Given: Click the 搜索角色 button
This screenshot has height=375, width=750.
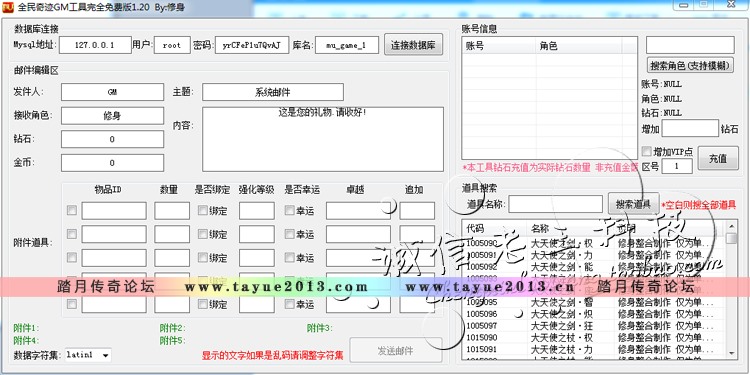Looking at the screenshot, I should (690, 66).
